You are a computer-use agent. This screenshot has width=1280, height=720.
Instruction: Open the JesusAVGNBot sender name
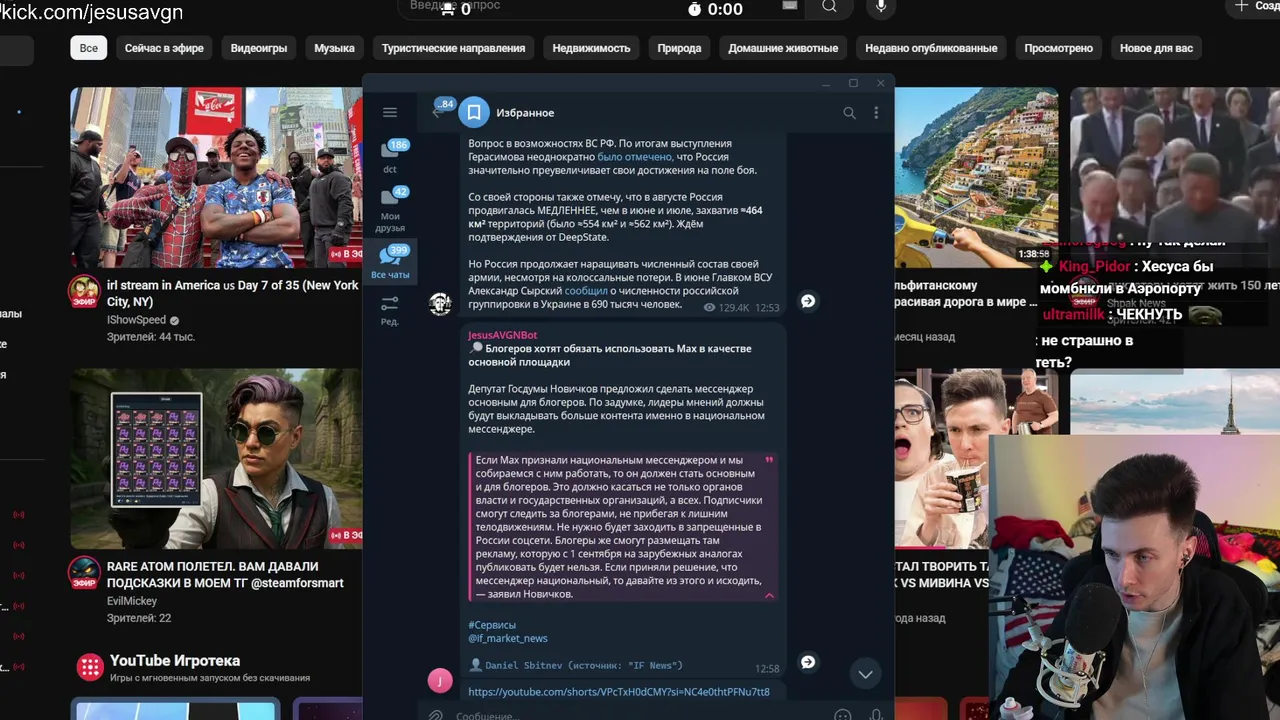tap(503, 335)
